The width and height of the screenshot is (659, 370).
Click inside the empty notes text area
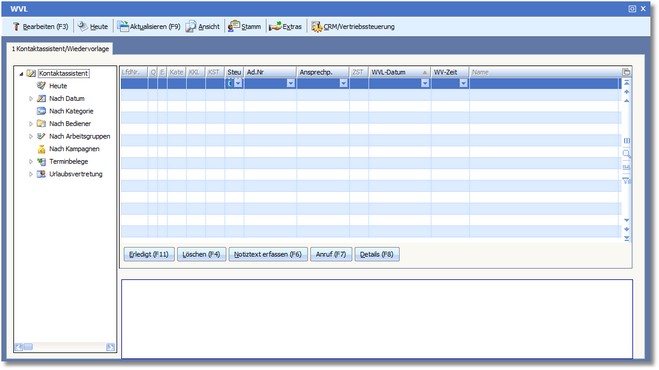[x=377, y=319]
